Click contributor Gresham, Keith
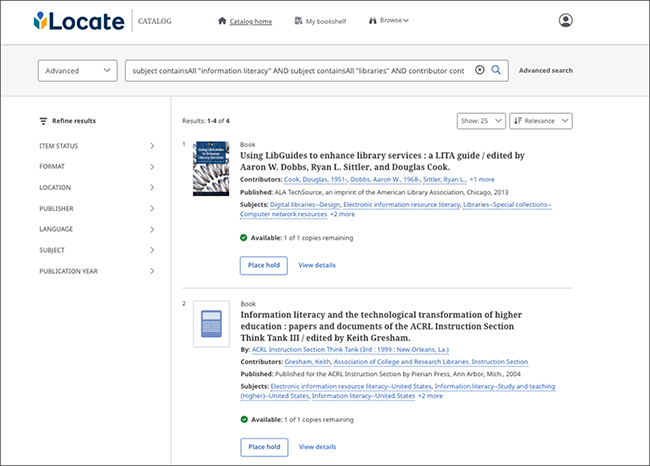Viewport: 650px width, 466px height. point(308,362)
